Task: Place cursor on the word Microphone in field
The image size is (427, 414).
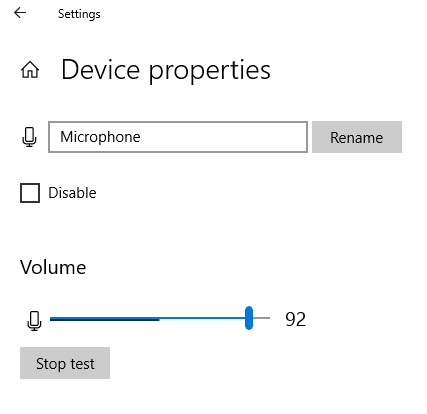Action: [100, 137]
